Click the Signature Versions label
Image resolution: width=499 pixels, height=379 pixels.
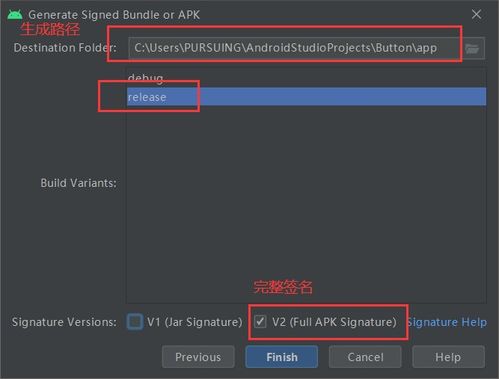[x=64, y=322]
